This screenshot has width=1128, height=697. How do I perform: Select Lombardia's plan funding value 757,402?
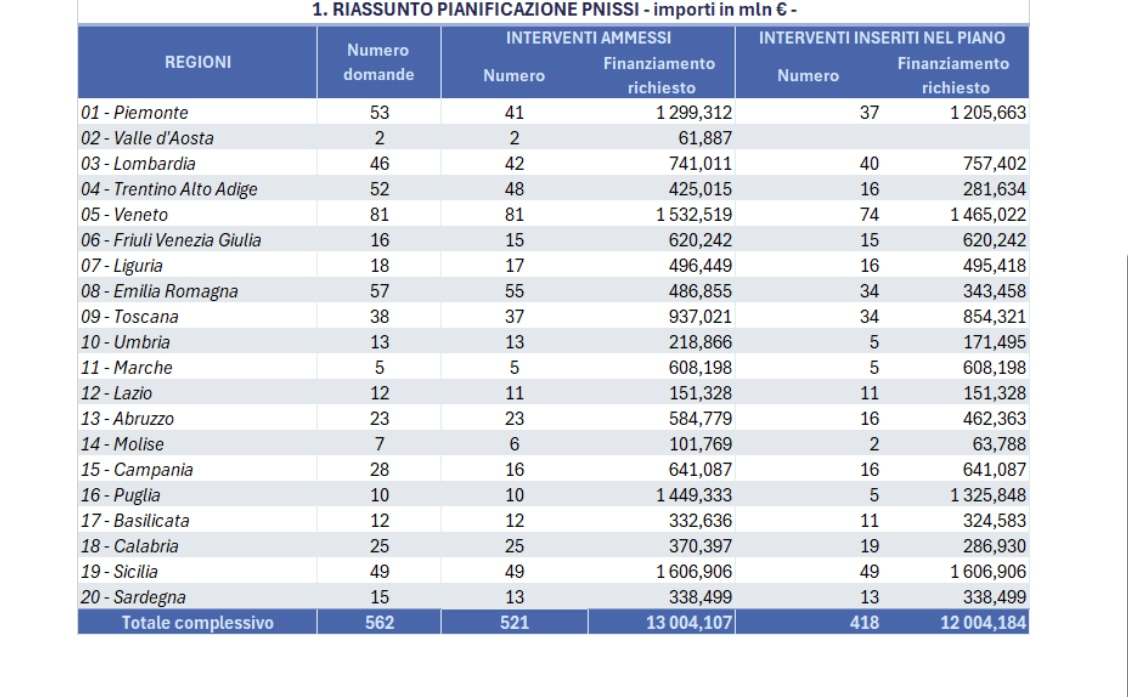[990, 164]
